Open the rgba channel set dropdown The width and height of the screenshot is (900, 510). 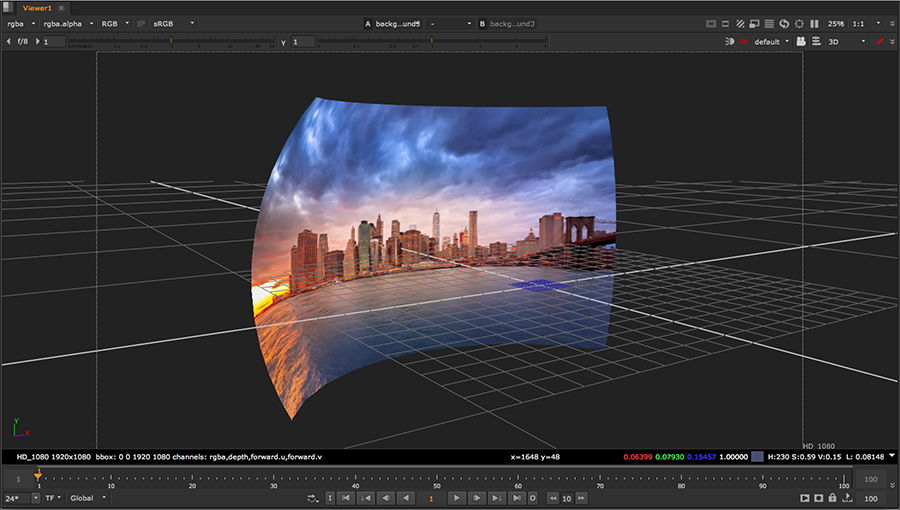click(x=21, y=23)
